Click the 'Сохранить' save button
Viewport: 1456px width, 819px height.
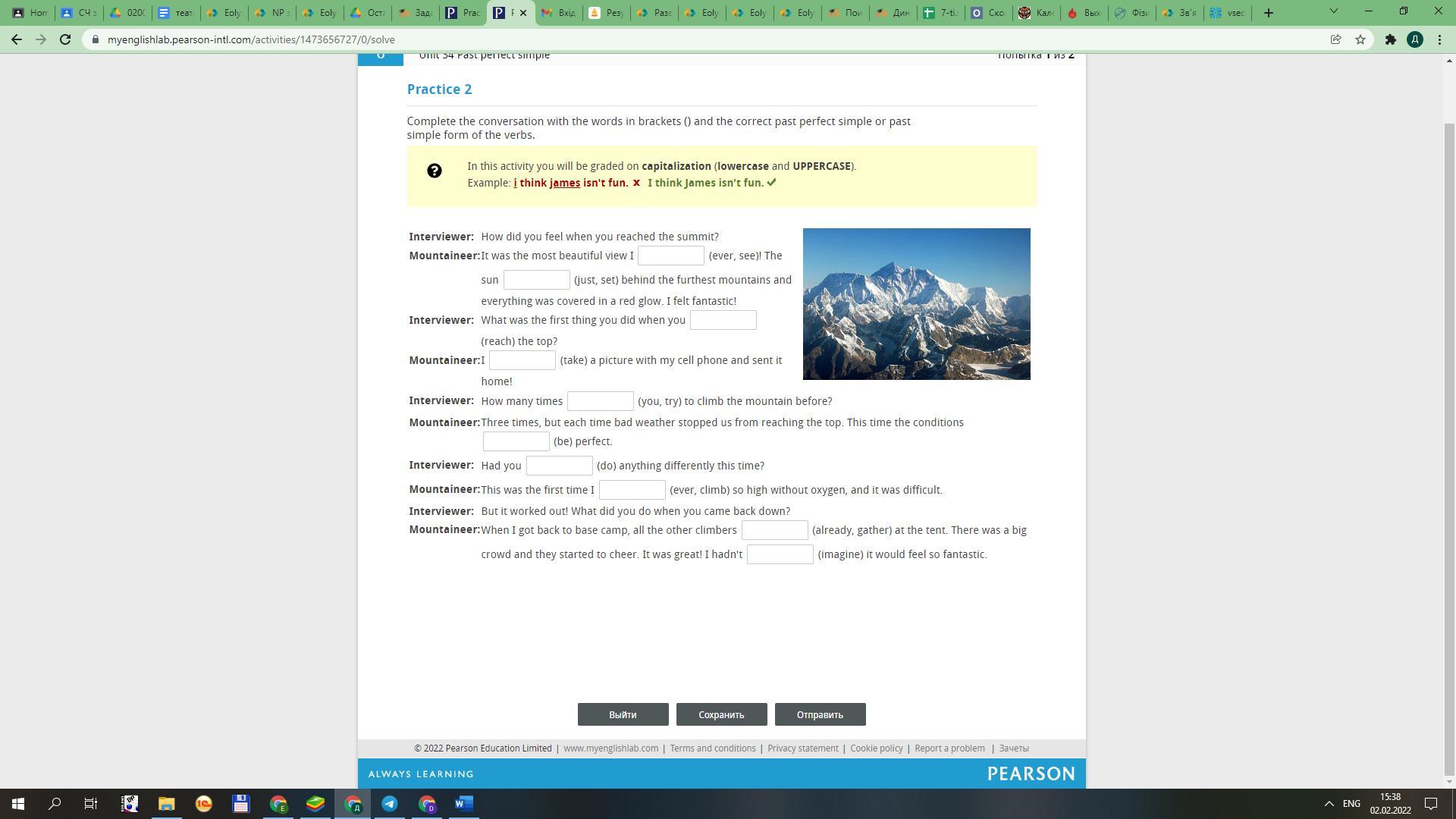[721, 714]
